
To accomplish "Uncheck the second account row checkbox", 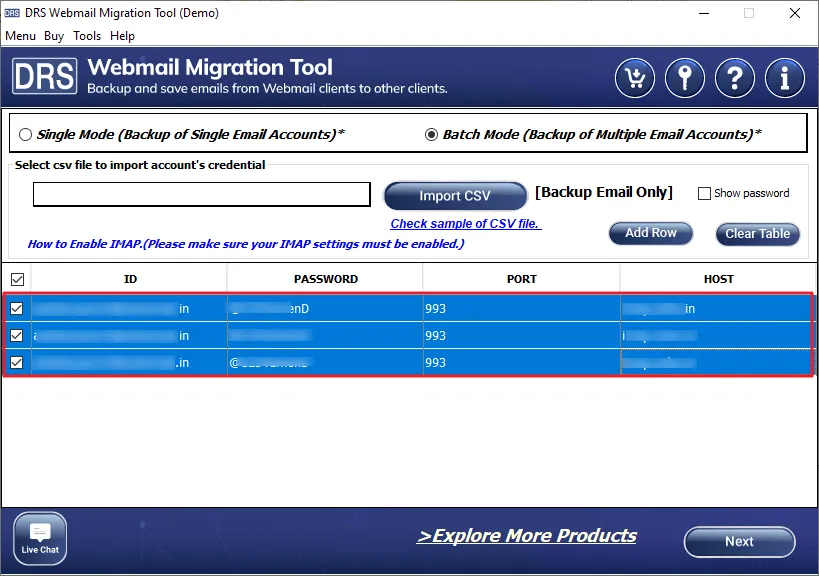I will coord(17,335).
